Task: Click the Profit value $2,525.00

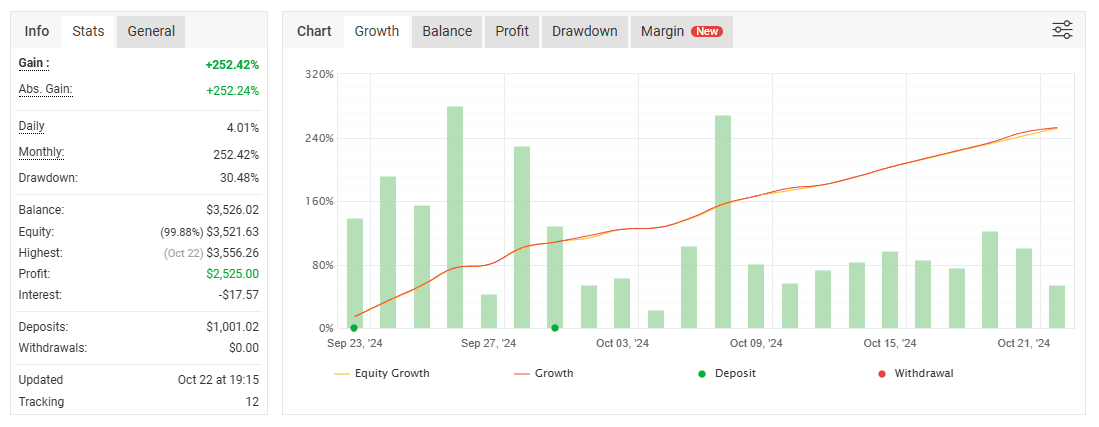Action: (x=233, y=273)
